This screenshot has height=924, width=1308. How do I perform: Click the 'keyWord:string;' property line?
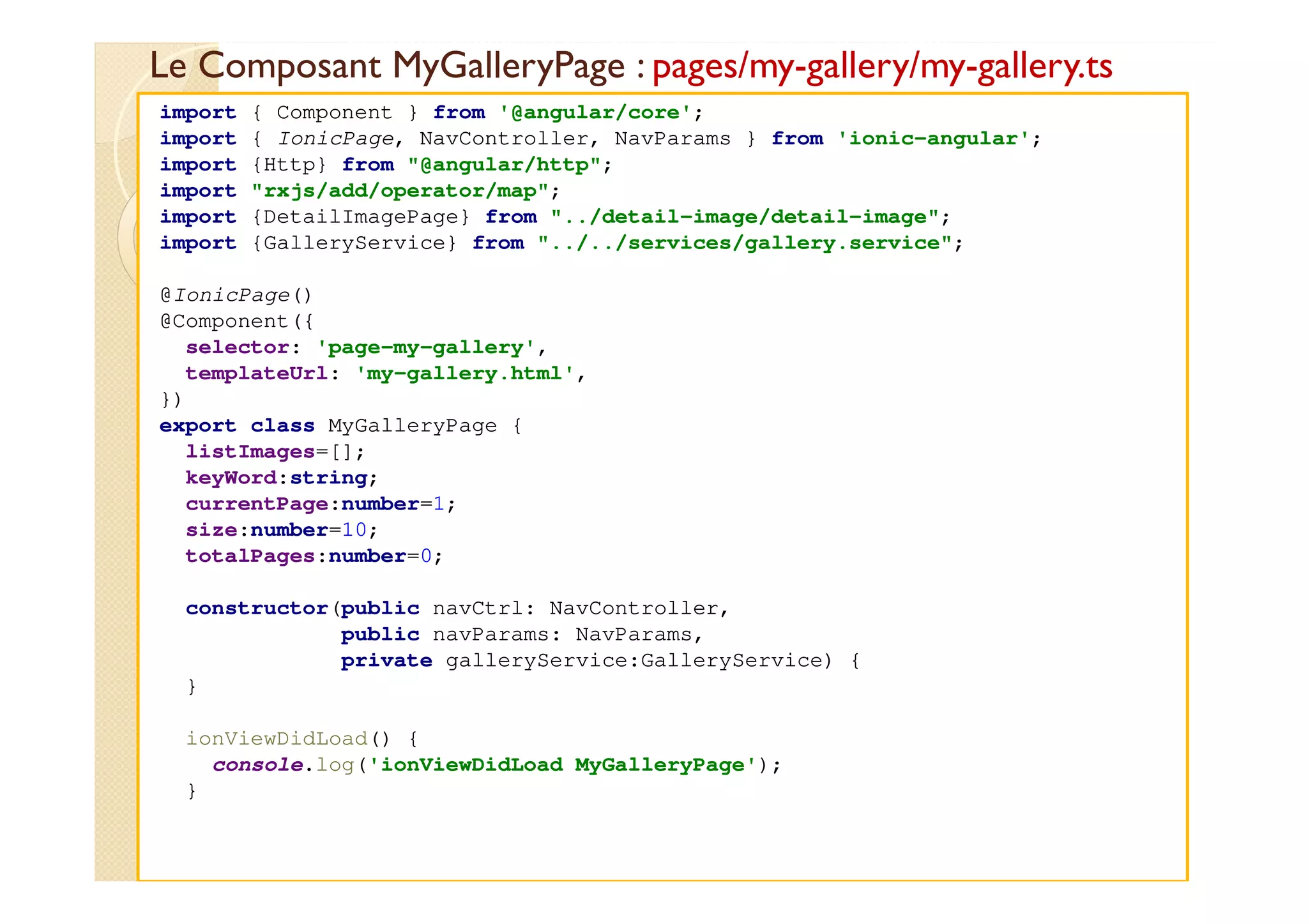(282, 478)
